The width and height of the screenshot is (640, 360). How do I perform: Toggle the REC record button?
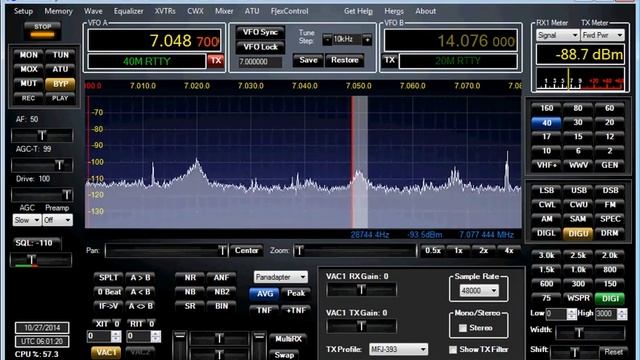[x=29, y=98]
